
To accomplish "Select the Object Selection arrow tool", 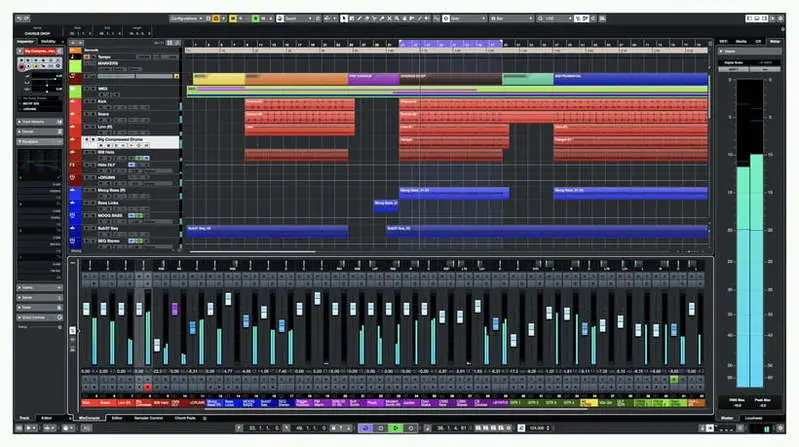I will pos(345,18).
